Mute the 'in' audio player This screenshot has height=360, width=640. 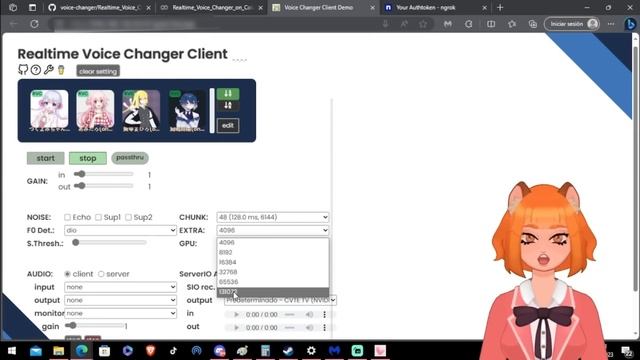tap(309, 314)
